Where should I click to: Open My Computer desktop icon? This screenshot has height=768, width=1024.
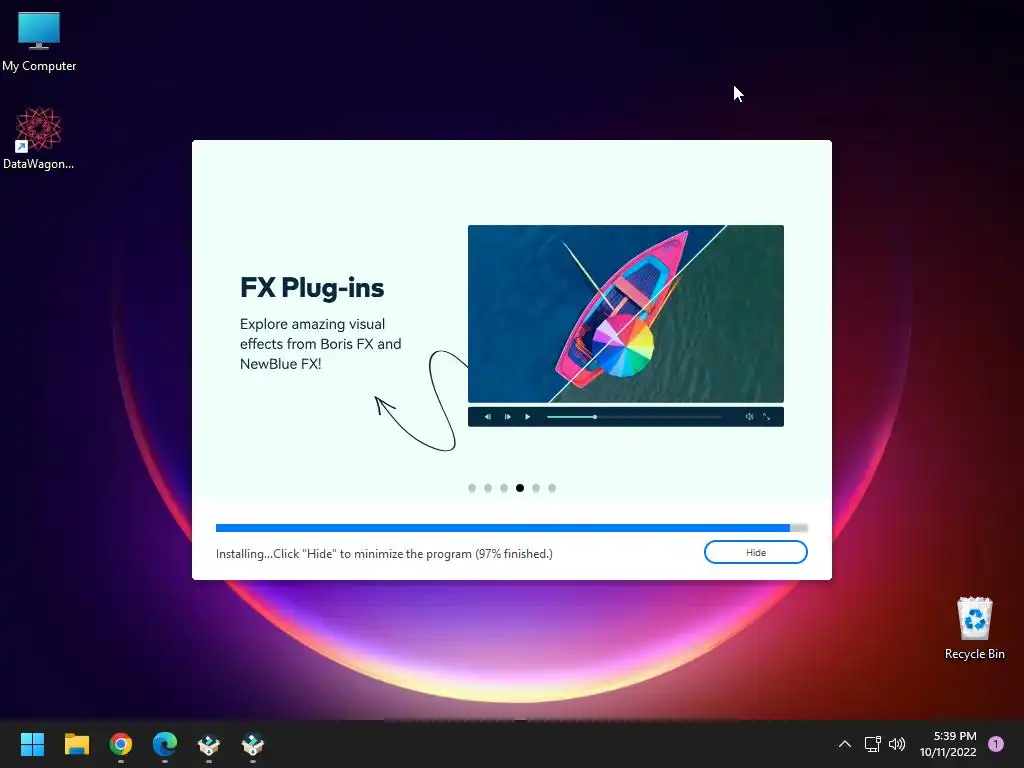coord(39,41)
